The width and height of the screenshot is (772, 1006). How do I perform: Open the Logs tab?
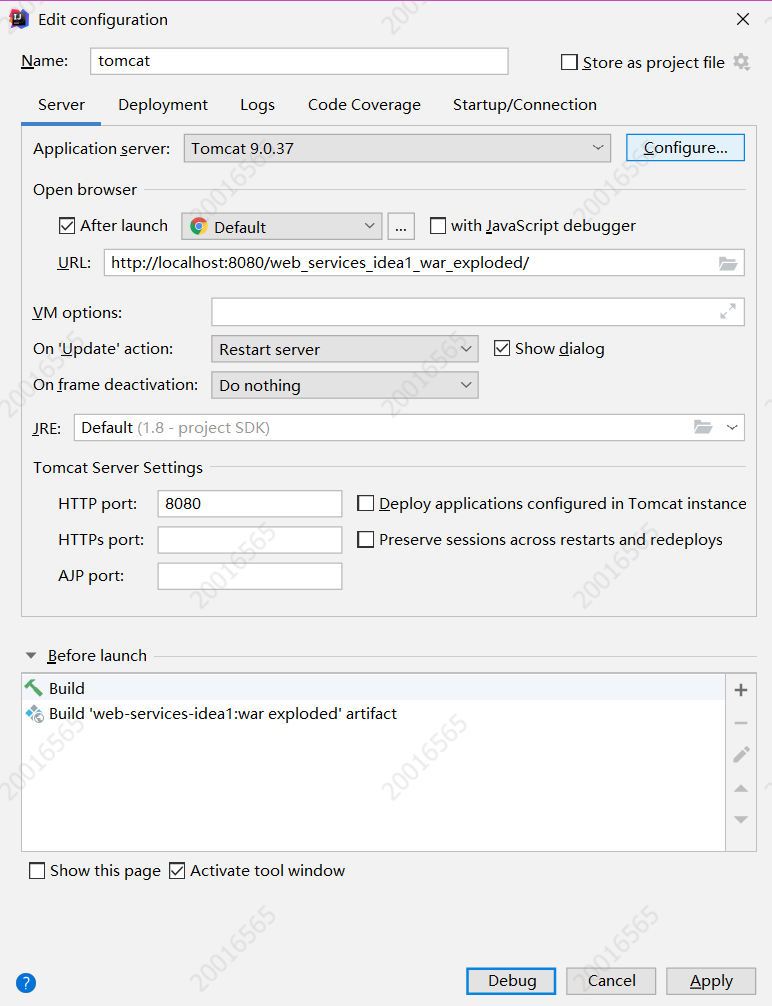tap(257, 105)
